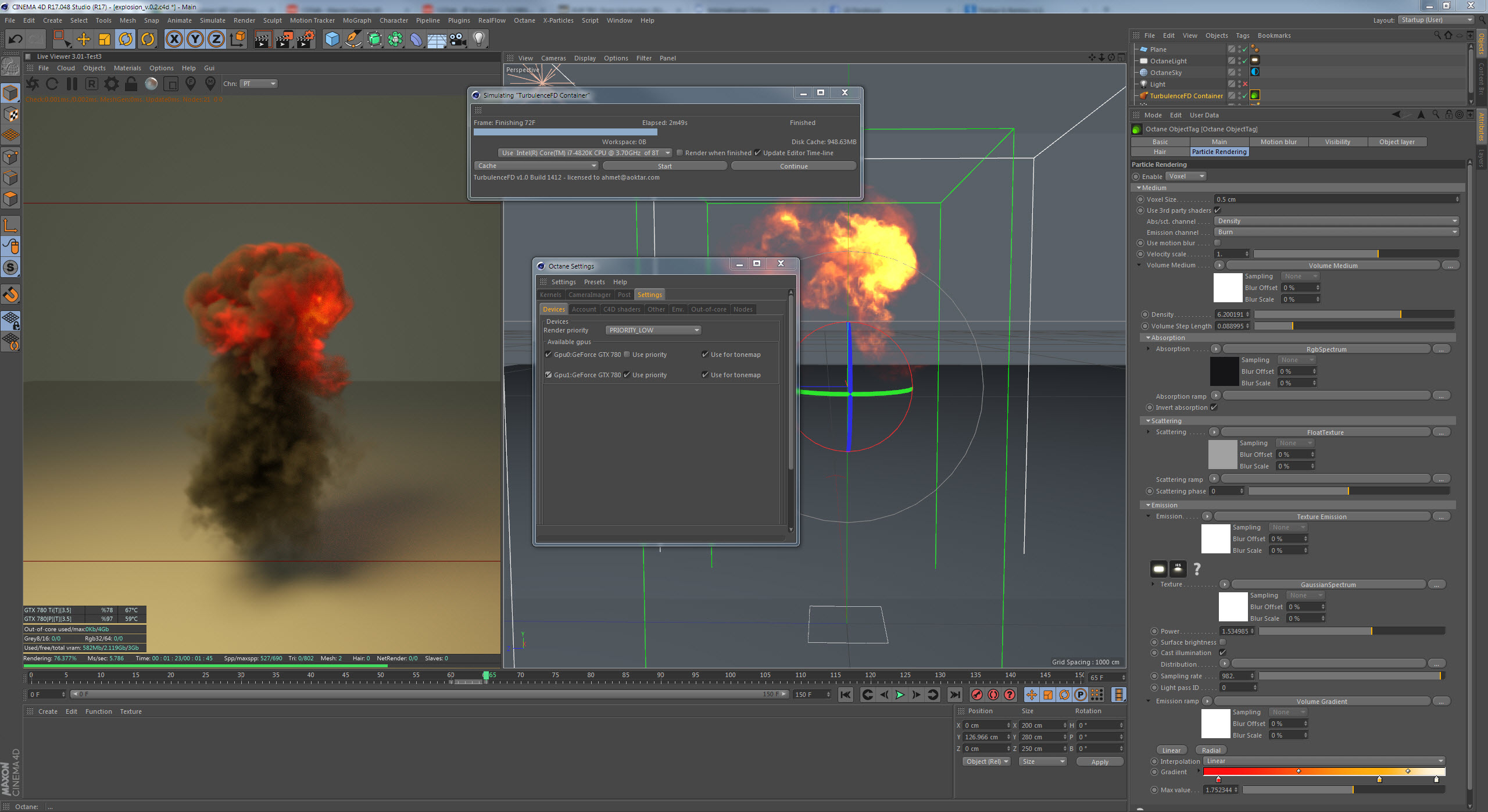
Task: Click the Cube primitive object icon
Action: tap(332, 39)
